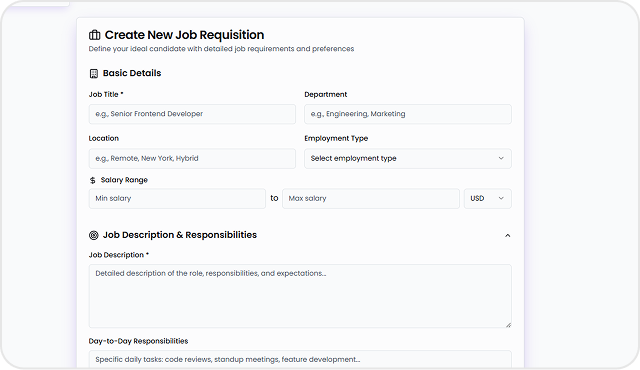
Task: Click the Job Description field label
Action: (x=119, y=255)
